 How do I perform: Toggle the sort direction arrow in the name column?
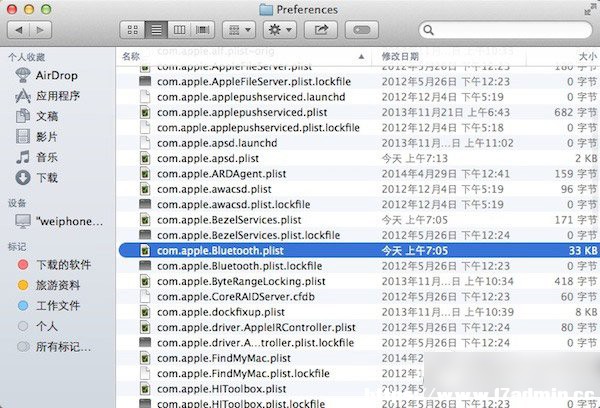[x=361, y=57]
